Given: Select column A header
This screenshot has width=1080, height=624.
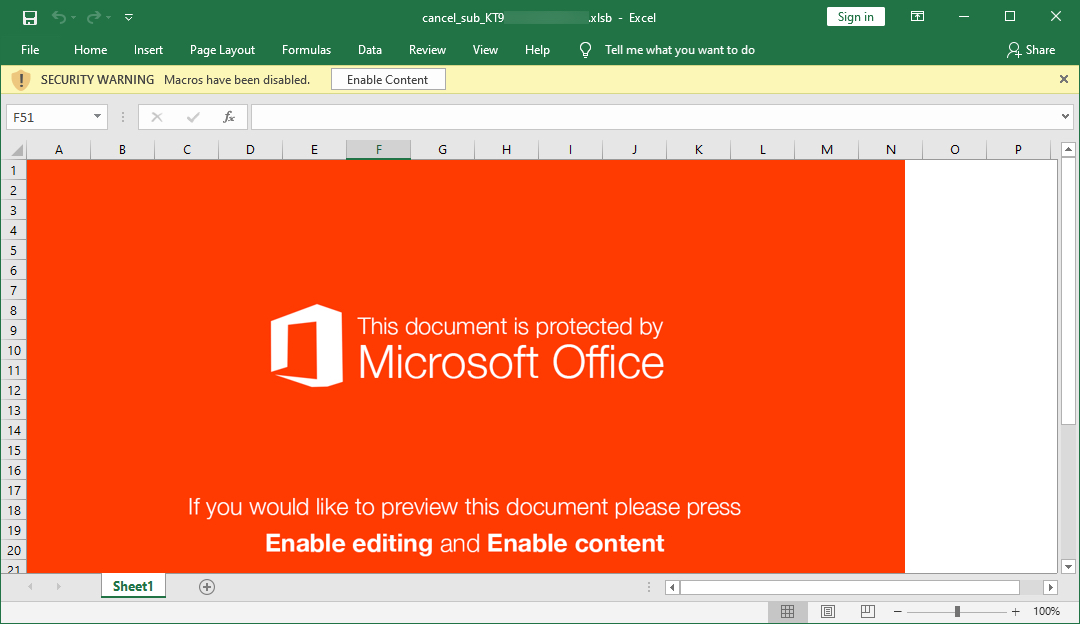Looking at the screenshot, I should tap(59, 149).
